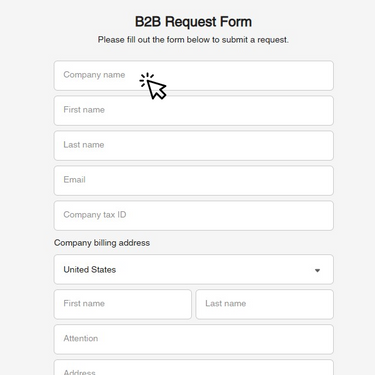Click the caret arrow in the country selector
This screenshot has height=375, width=375.
tap(317, 270)
